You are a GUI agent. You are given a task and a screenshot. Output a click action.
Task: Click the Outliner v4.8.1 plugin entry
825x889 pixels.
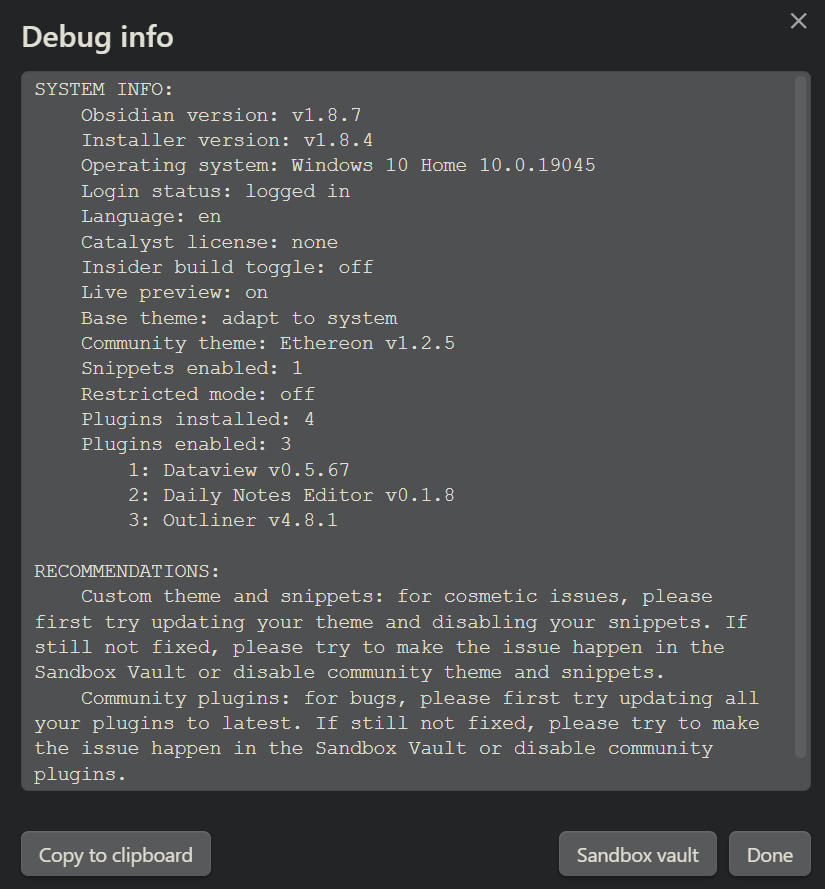pos(232,520)
